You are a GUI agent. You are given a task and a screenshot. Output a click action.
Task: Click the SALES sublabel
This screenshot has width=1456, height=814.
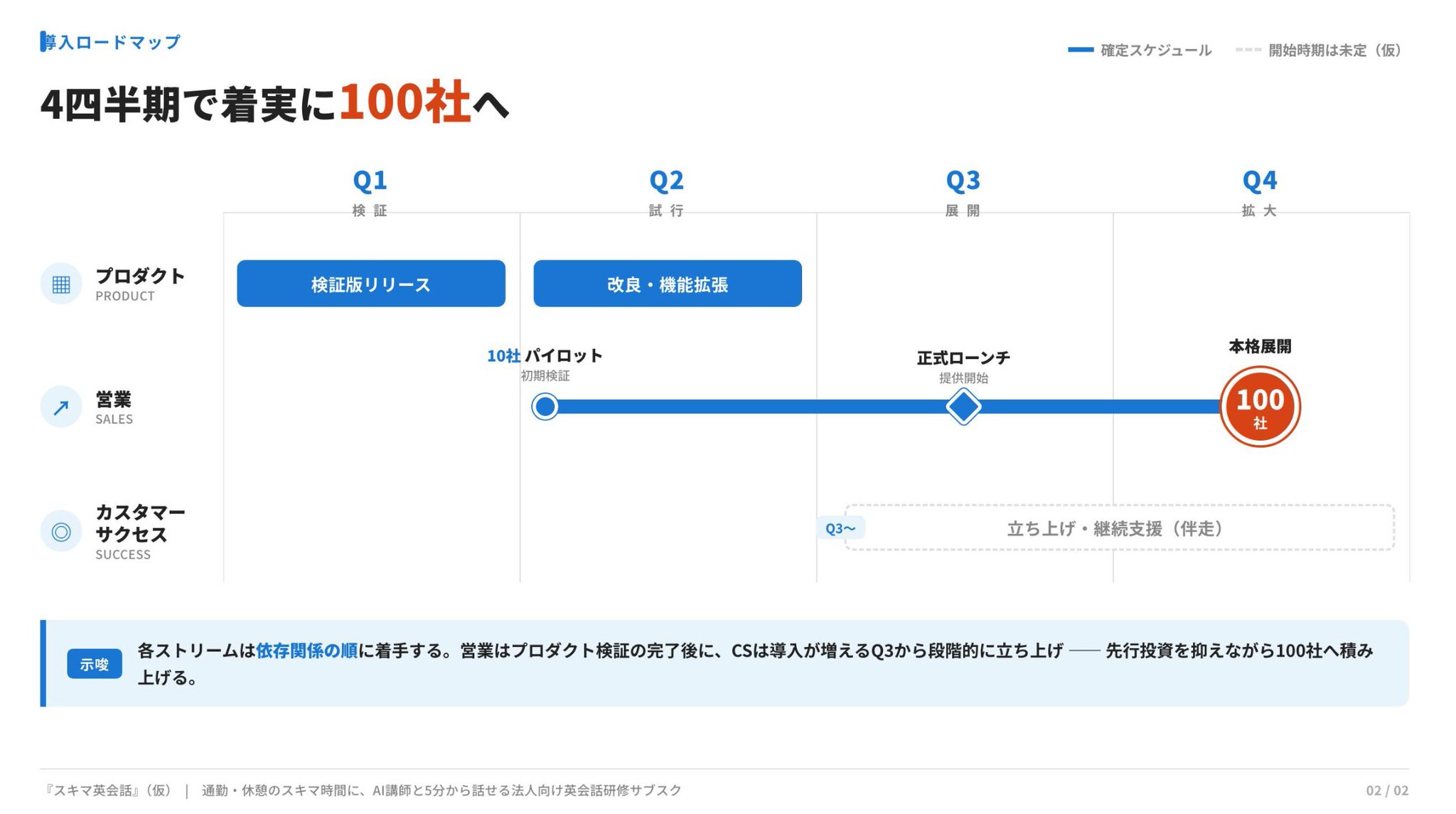114,419
